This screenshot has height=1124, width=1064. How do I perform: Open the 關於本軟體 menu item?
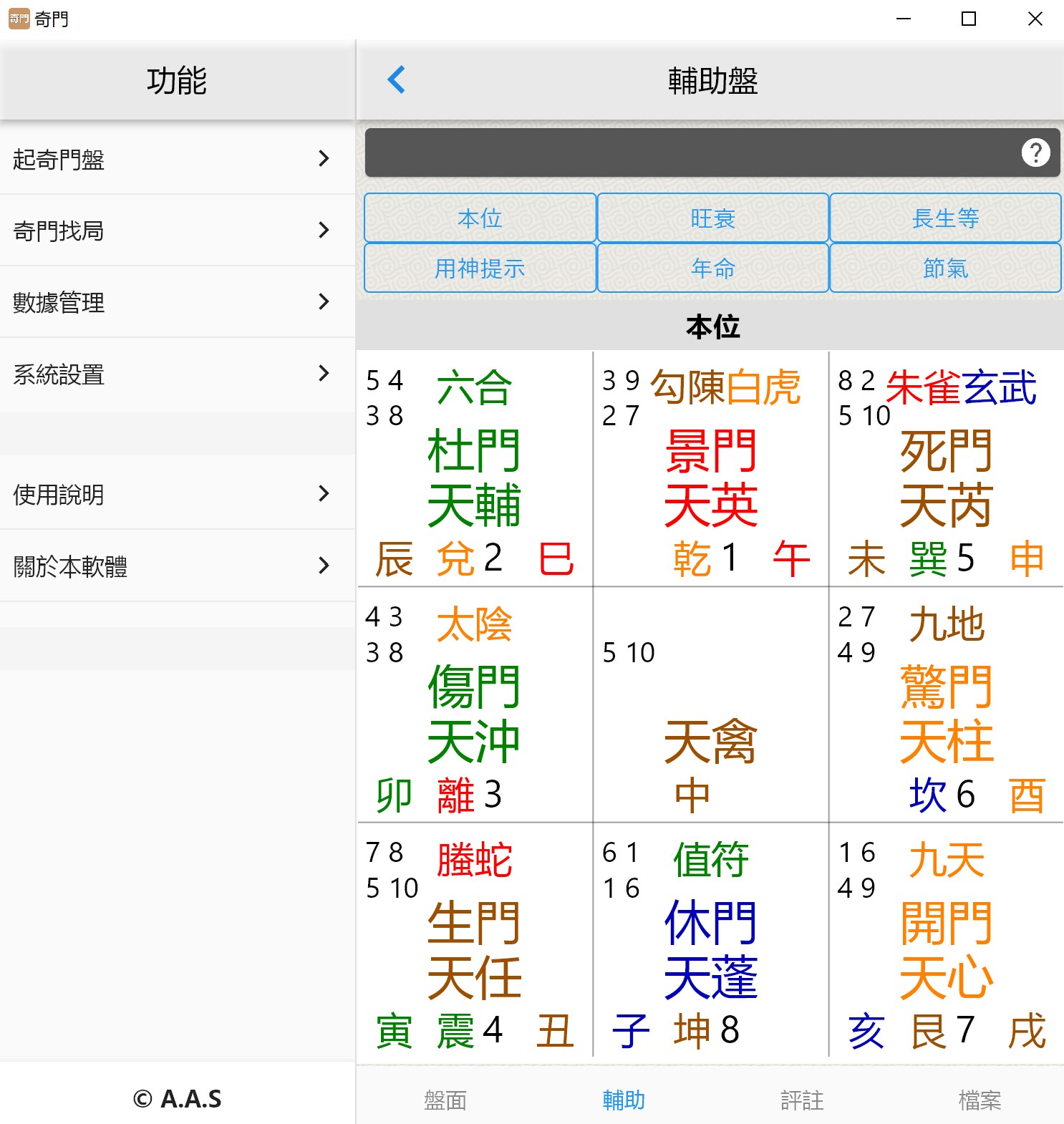tap(178, 566)
